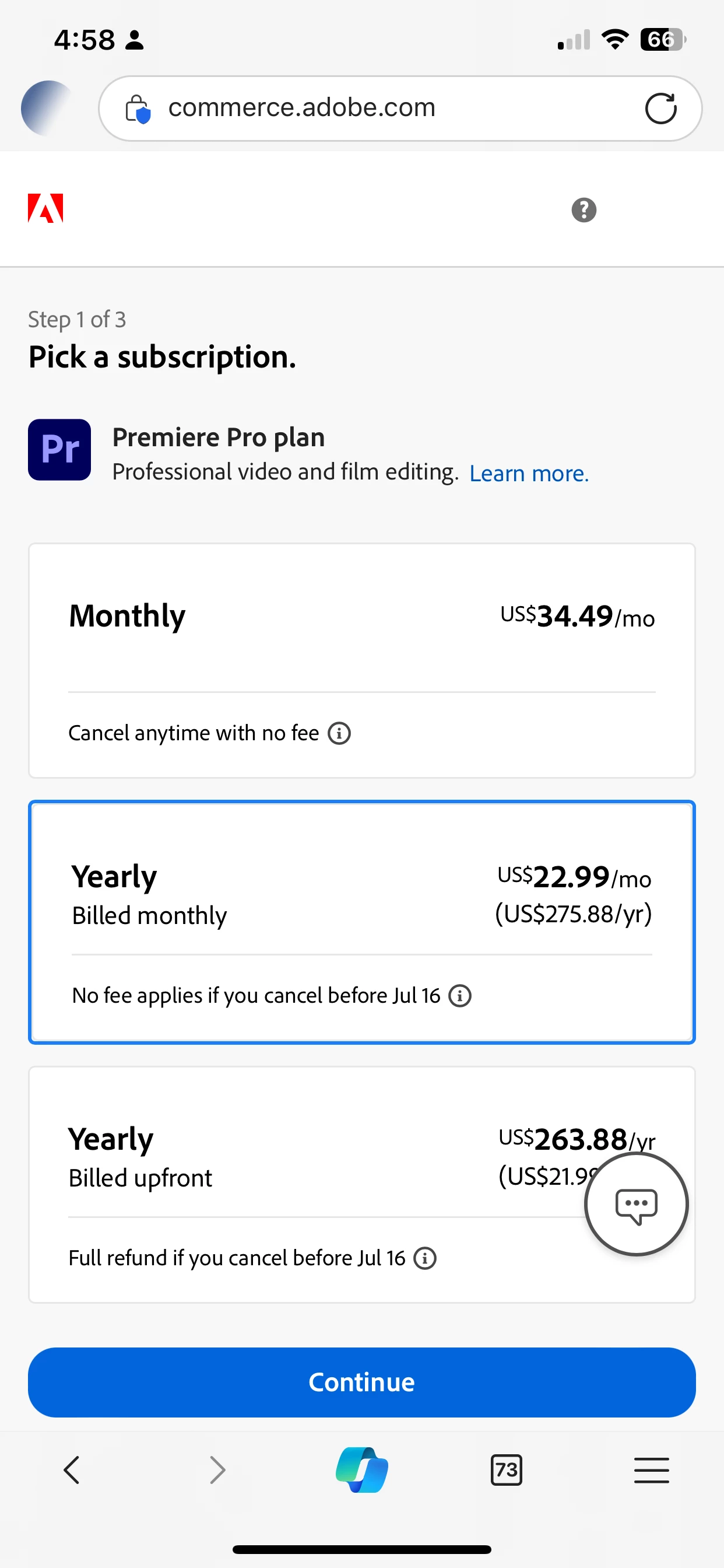Show info about no fee cancellation
724x1568 pixels.
(x=460, y=996)
